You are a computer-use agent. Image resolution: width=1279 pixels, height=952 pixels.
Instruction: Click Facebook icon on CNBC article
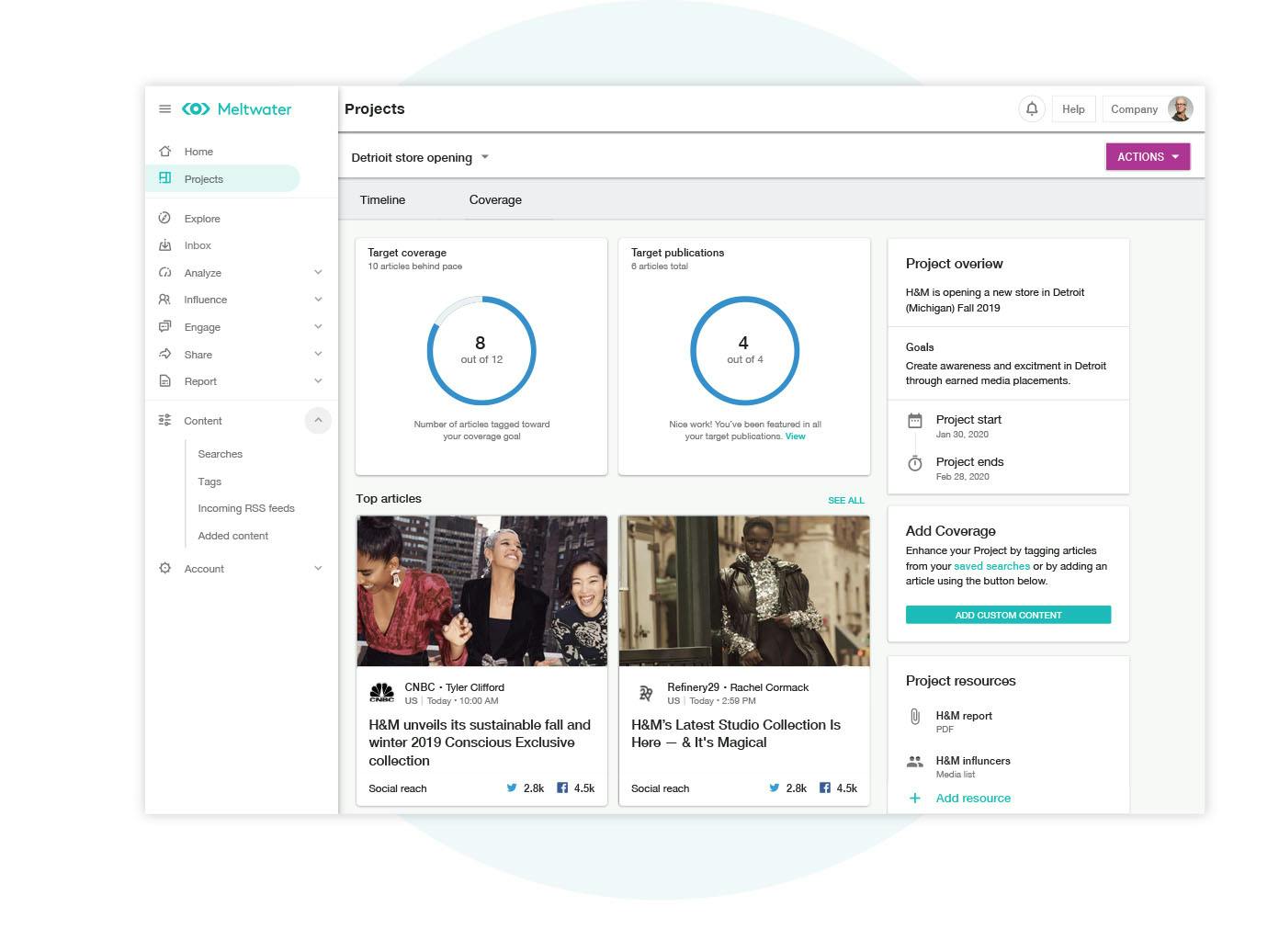562,788
